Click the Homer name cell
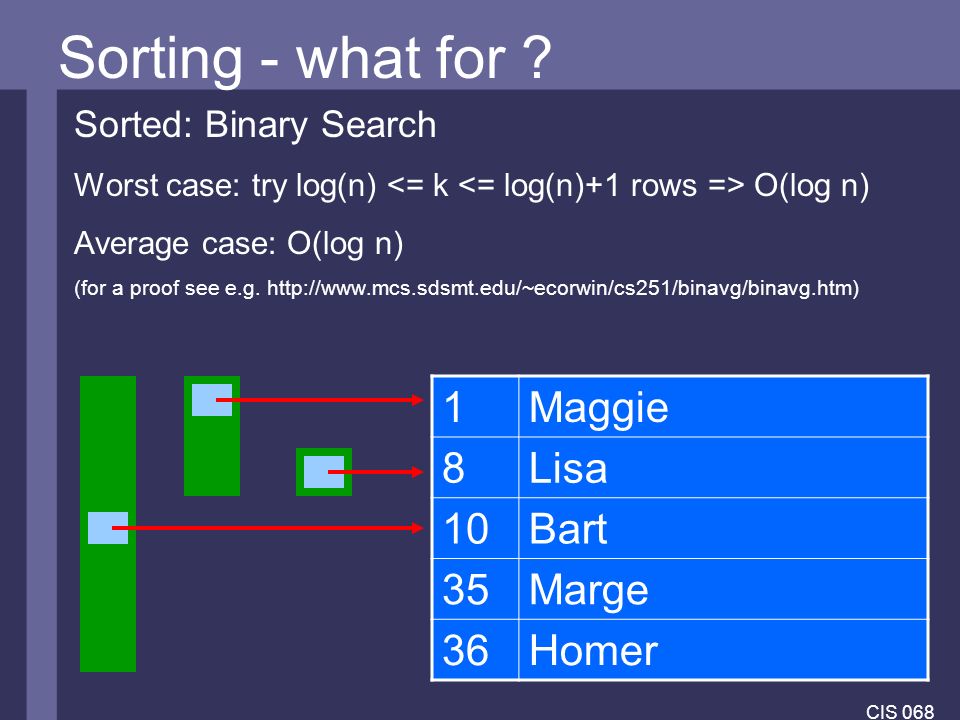 click(723, 650)
